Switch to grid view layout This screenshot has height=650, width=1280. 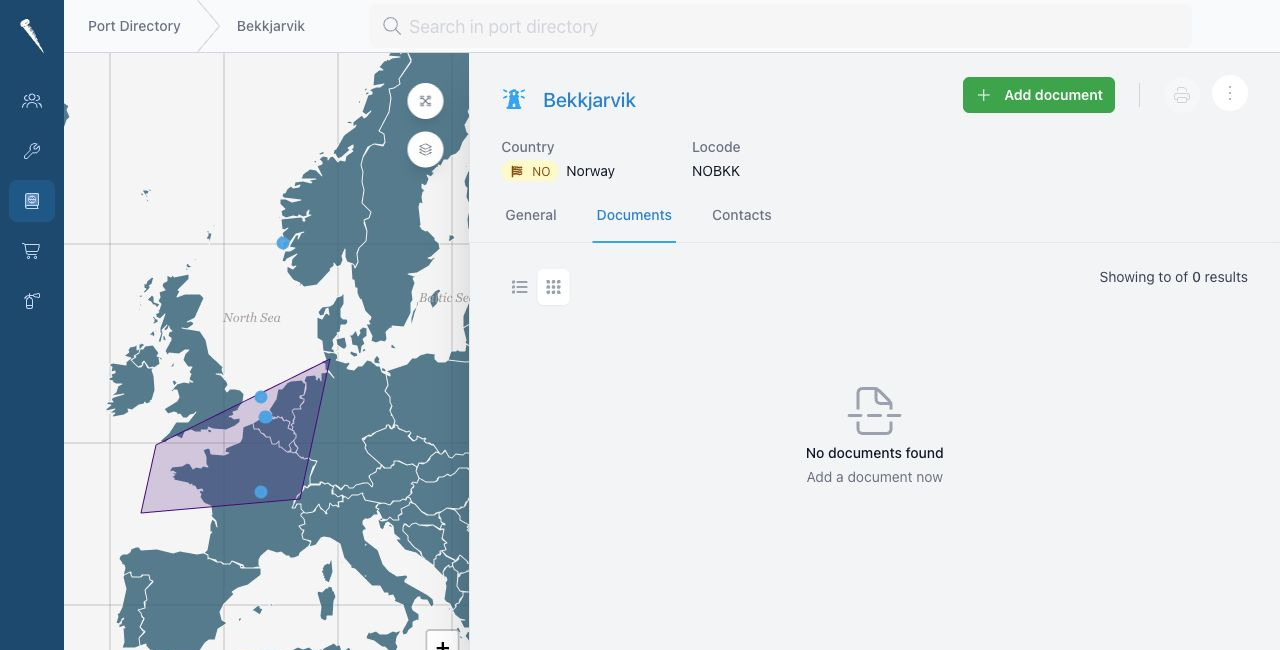(553, 287)
